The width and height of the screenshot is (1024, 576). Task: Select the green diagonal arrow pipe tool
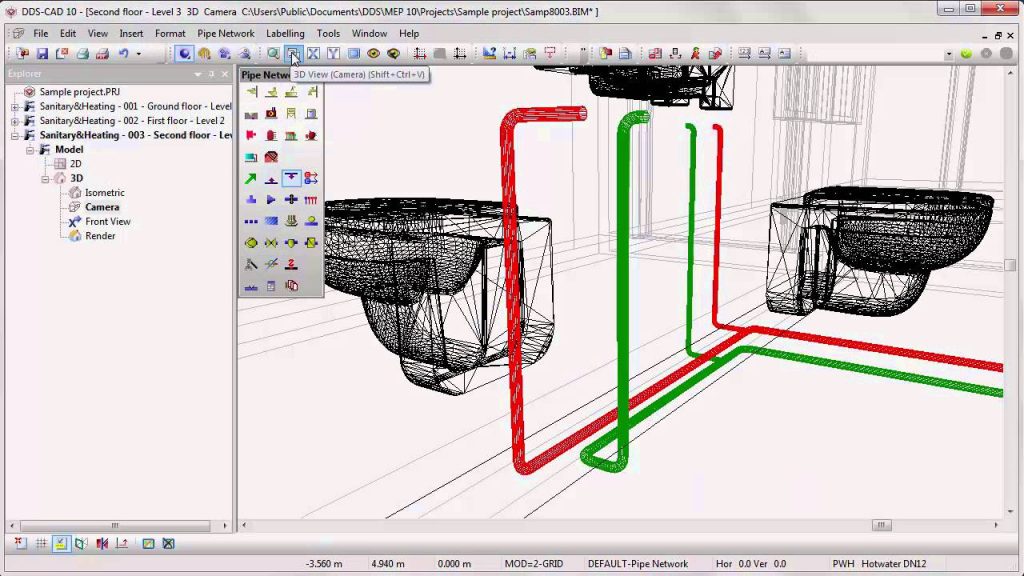(x=250, y=178)
